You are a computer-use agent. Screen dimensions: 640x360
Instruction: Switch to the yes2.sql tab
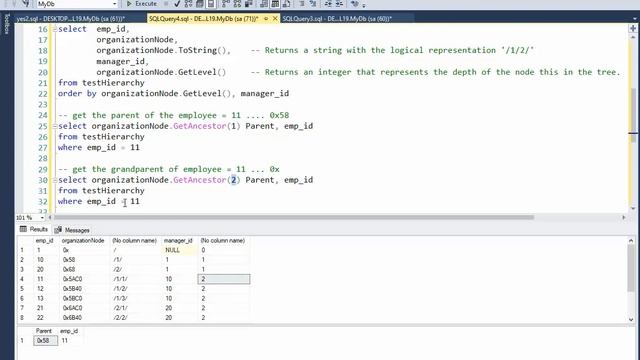(x=71, y=18)
